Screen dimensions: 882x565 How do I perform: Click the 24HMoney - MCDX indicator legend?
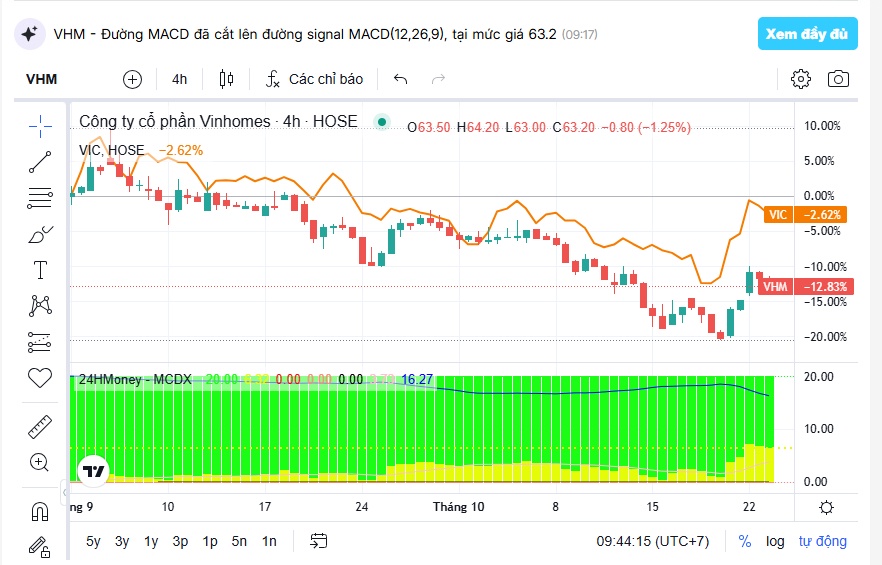135,379
